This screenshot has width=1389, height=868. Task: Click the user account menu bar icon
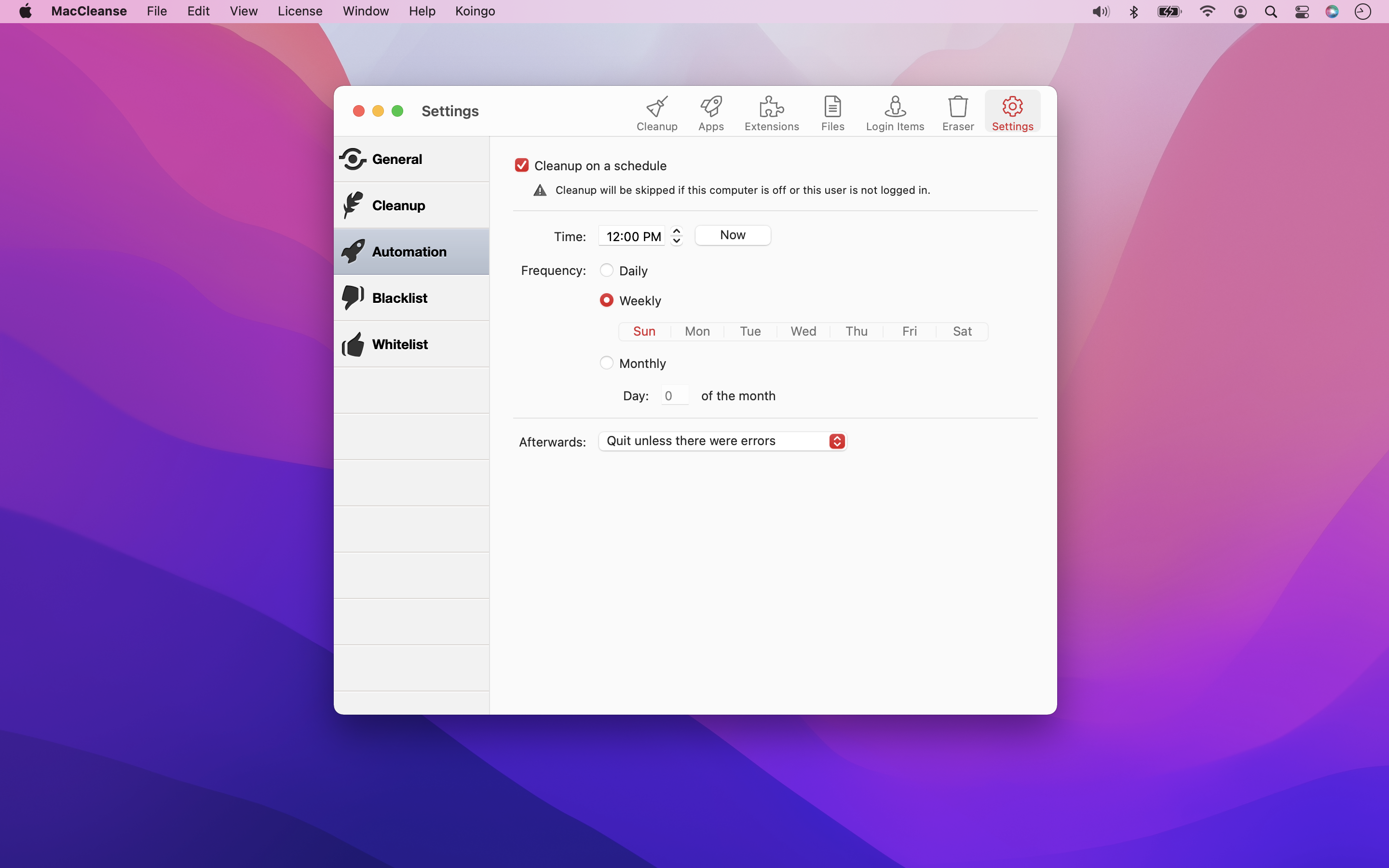click(x=1240, y=12)
